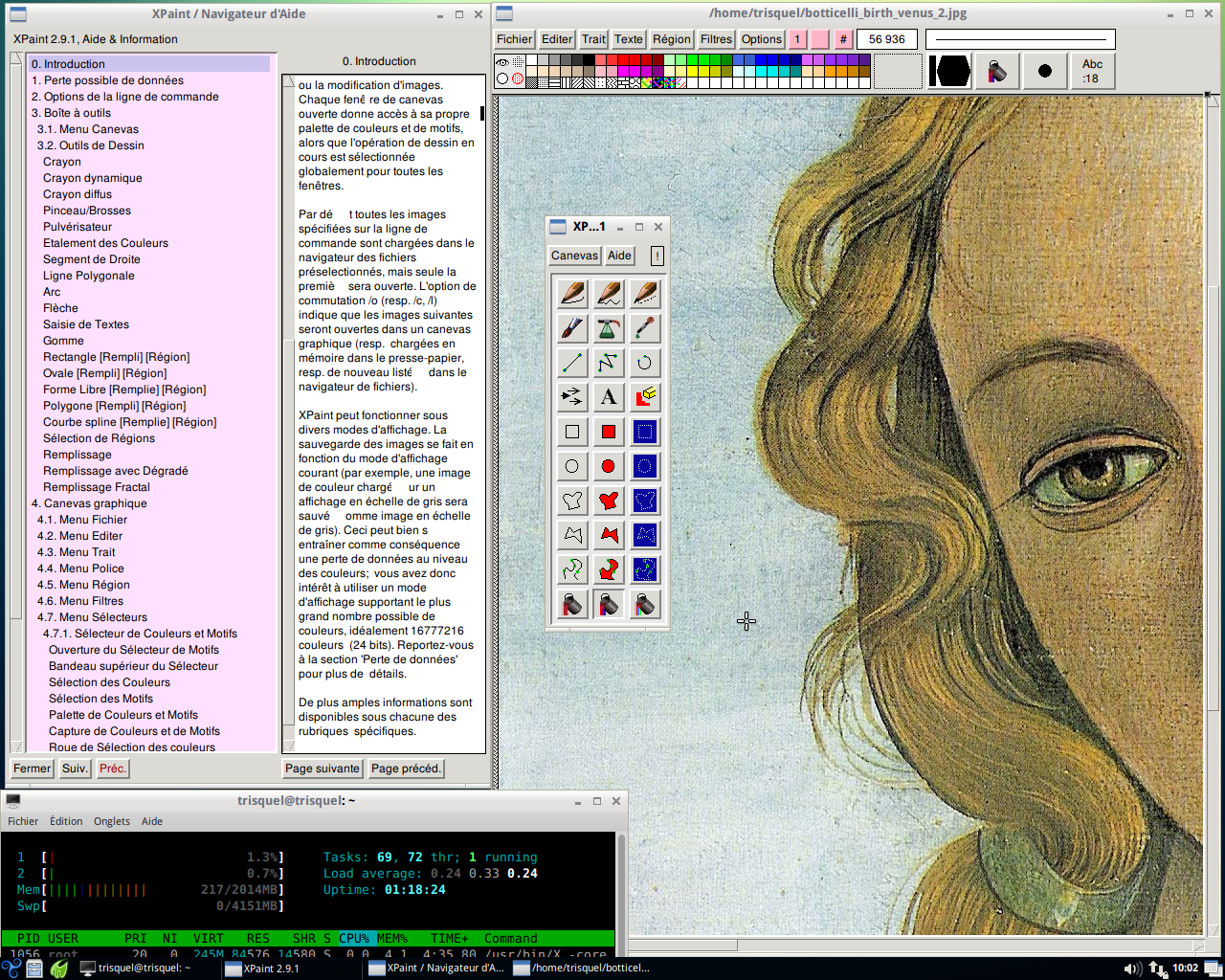Select the Arc tool
This screenshot has height=980, width=1225.
[645, 363]
